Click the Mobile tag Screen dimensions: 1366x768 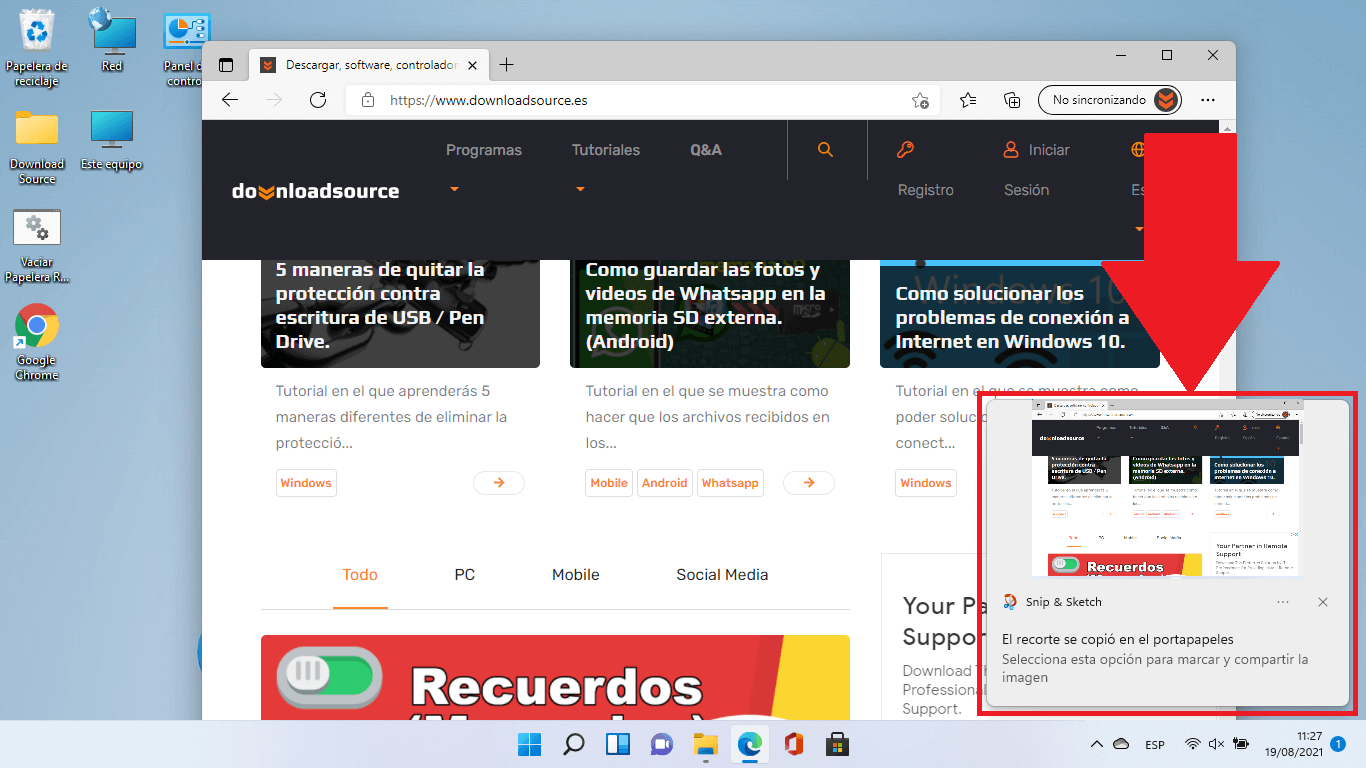(x=609, y=483)
